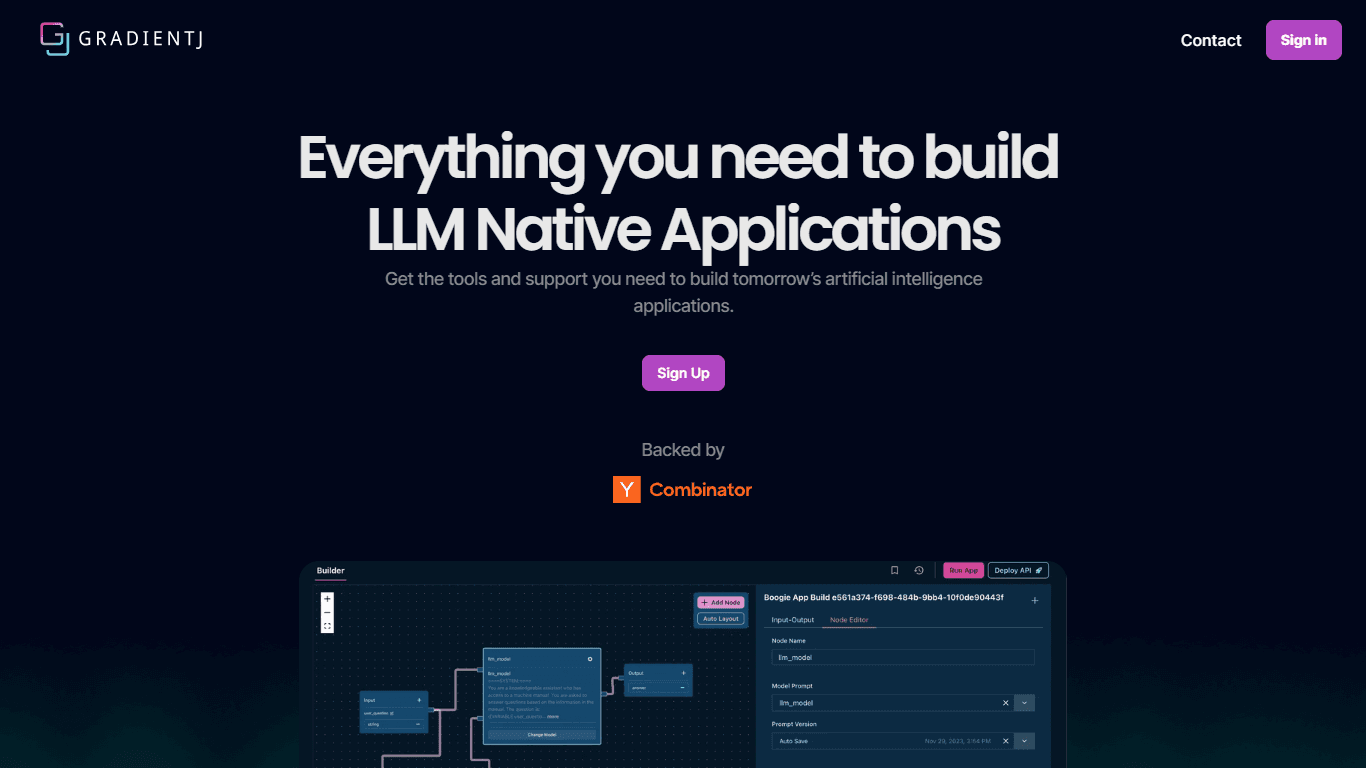This screenshot has width=1366, height=768.
Task: Click the llm_model node settings icon
Action: 590,659
